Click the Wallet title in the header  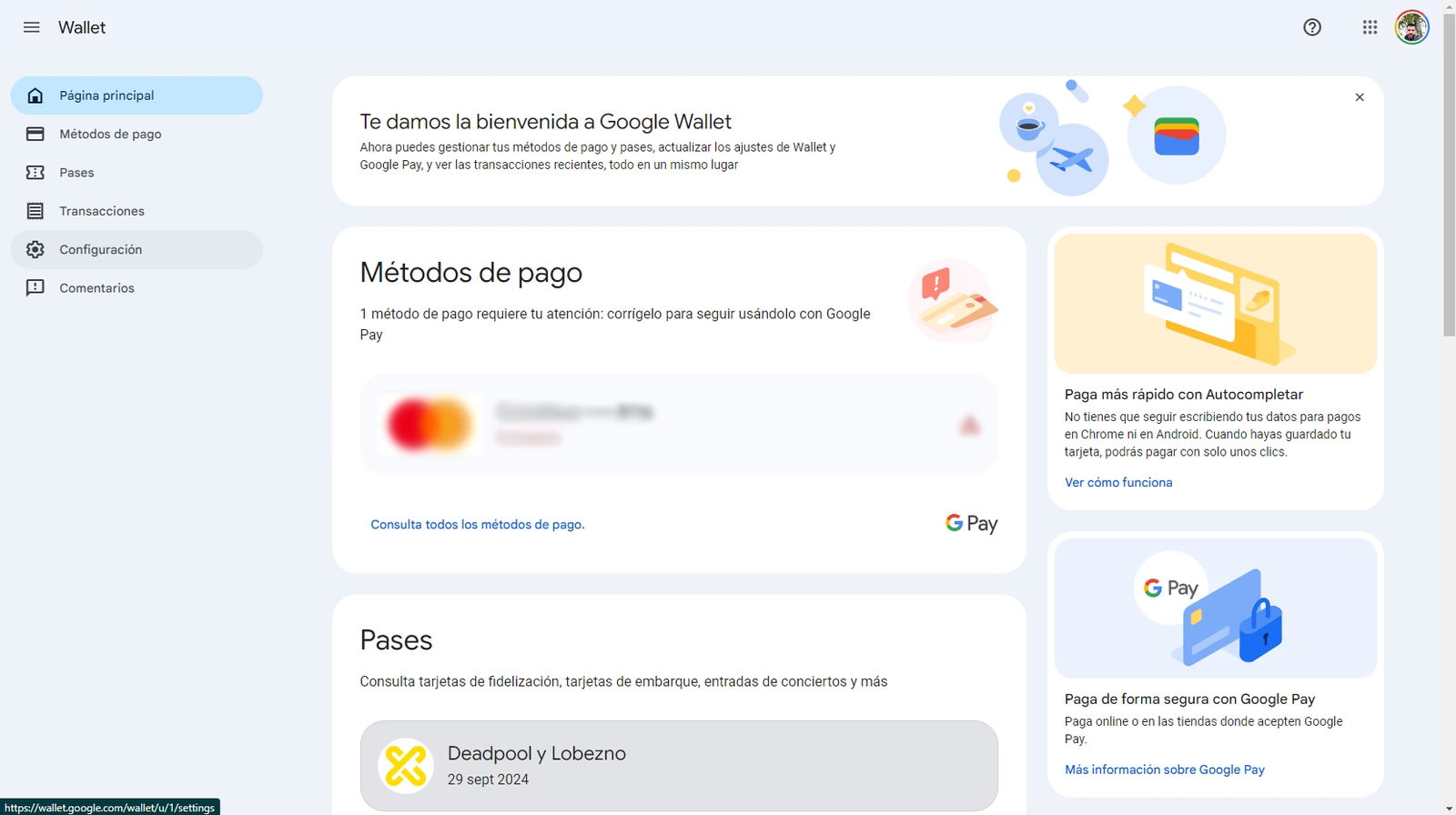tap(82, 27)
